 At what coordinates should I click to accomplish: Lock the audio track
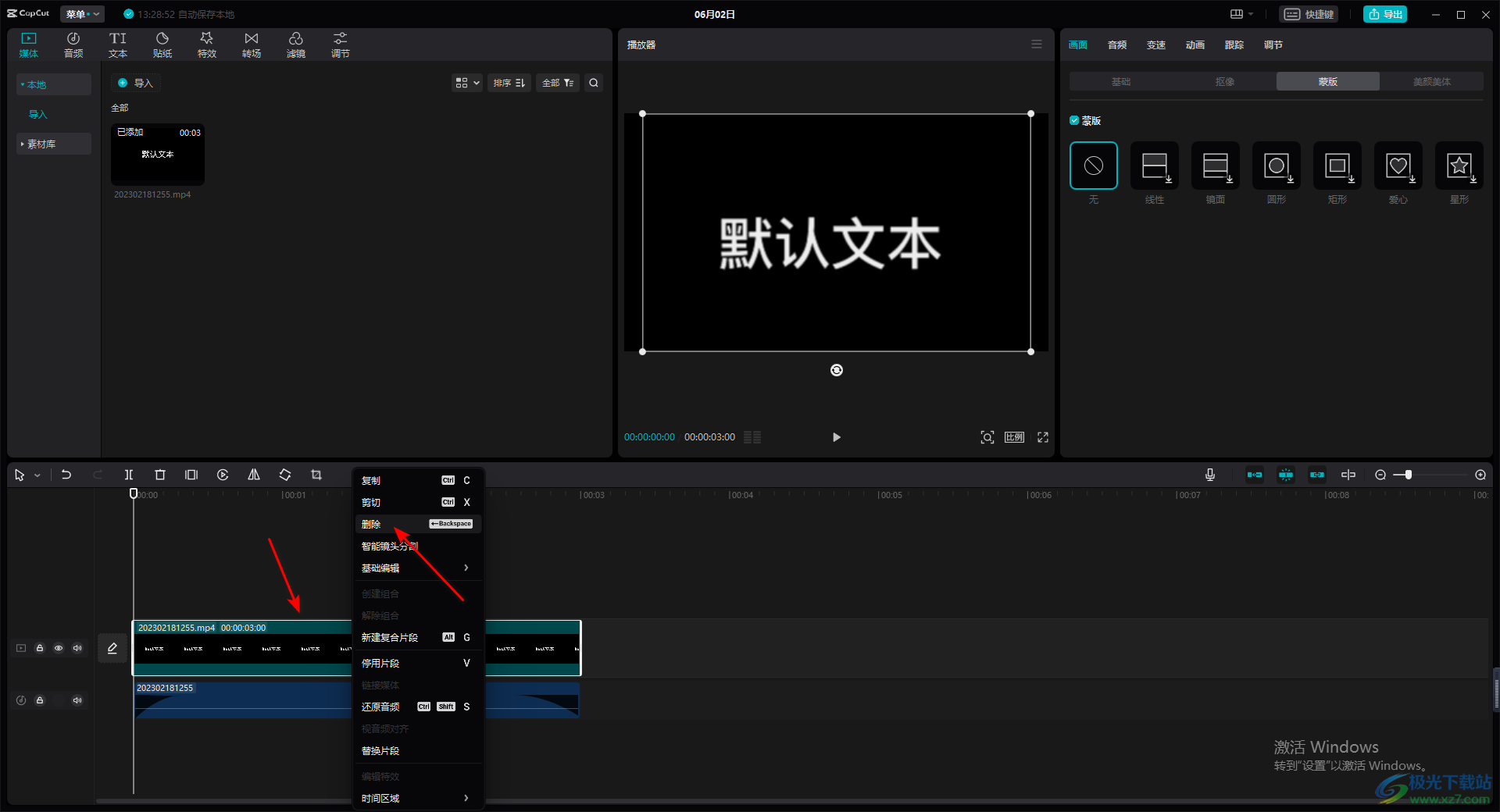click(x=40, y=700)
